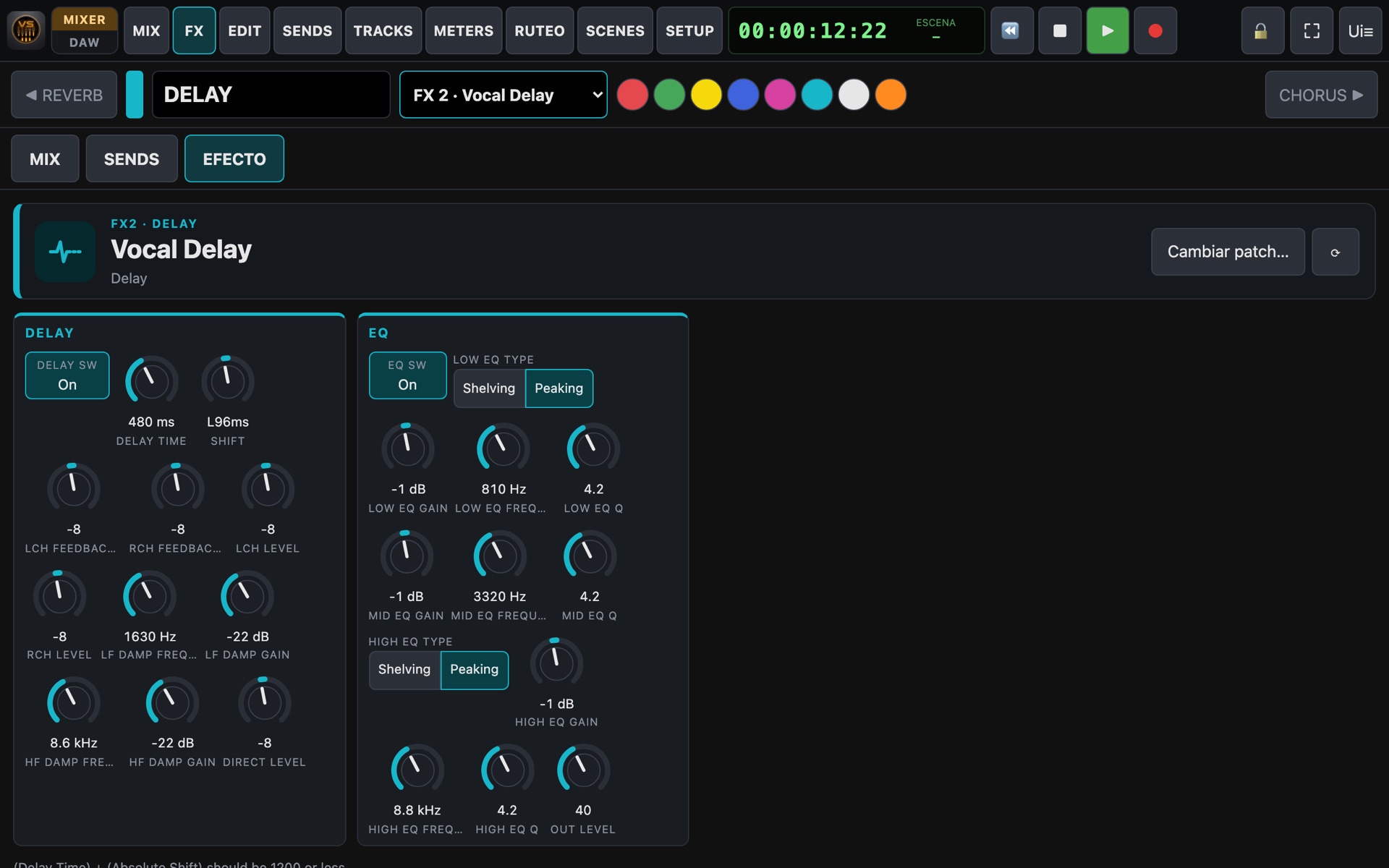Open the RUTEO tab

click(x=540, y=30)
